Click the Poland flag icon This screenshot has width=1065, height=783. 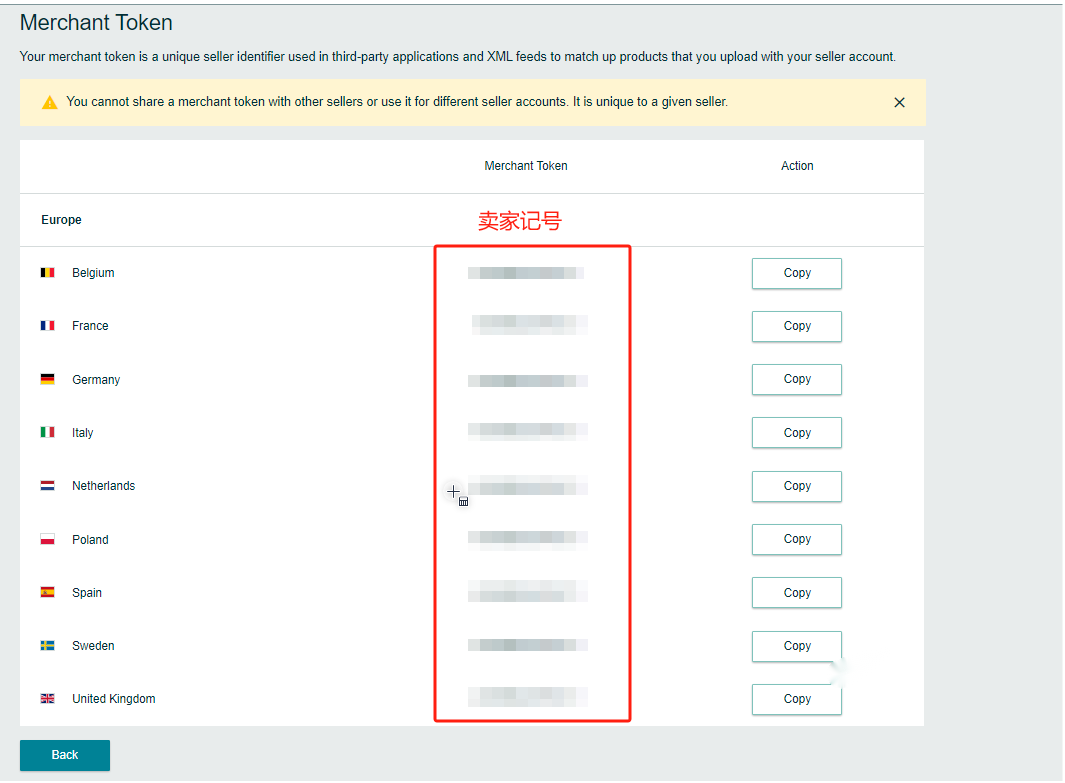48,539
